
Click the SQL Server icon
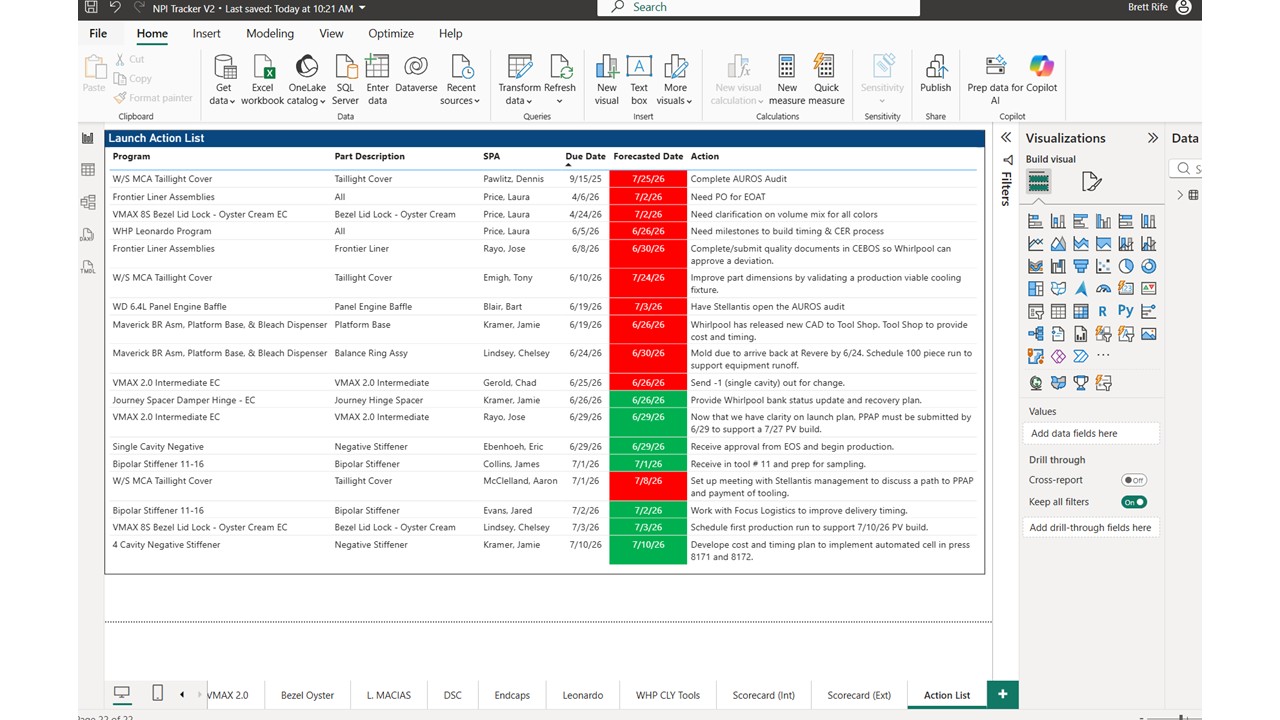[345, 80]
